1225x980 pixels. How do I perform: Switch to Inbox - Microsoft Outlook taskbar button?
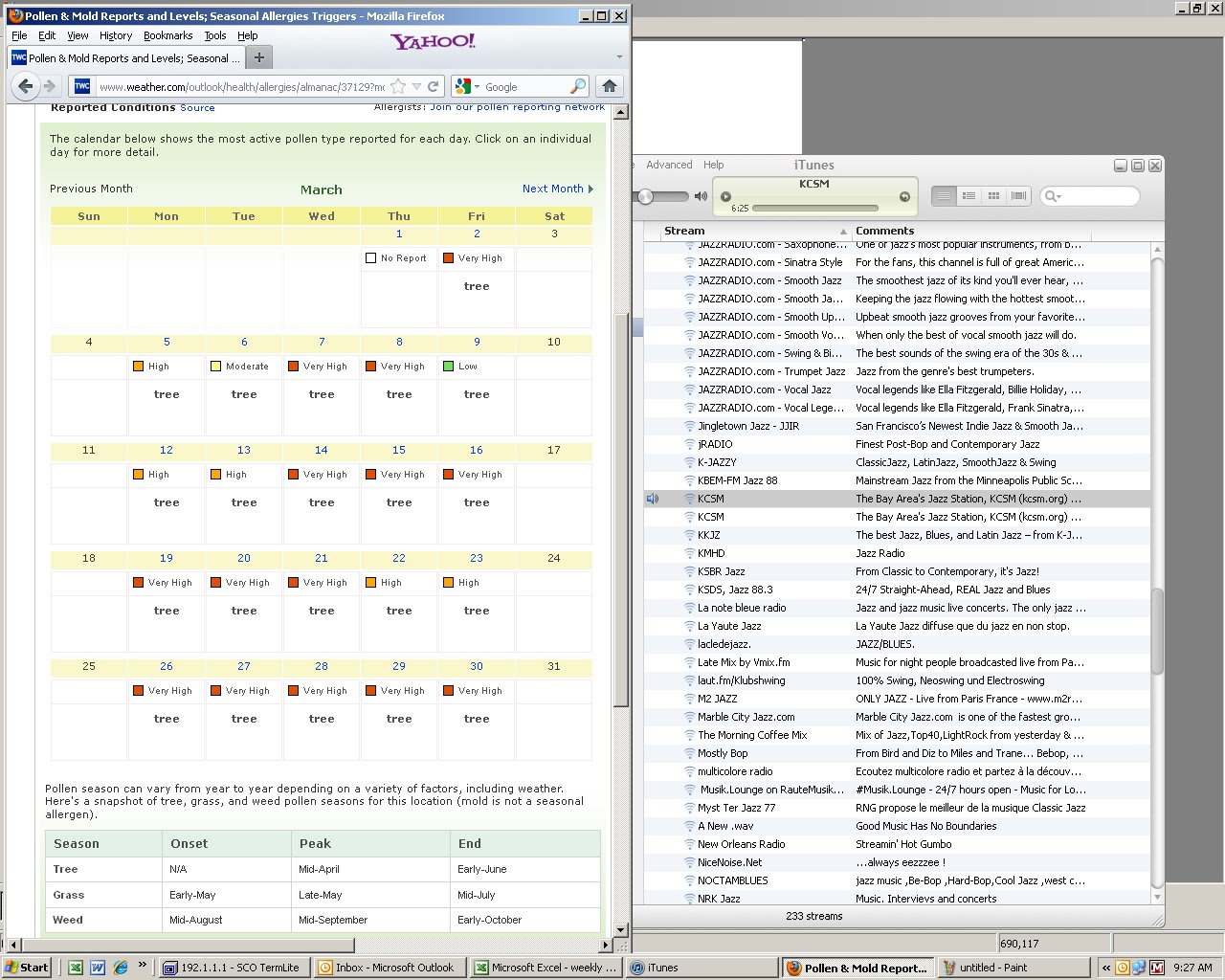[x=390, y=968]
